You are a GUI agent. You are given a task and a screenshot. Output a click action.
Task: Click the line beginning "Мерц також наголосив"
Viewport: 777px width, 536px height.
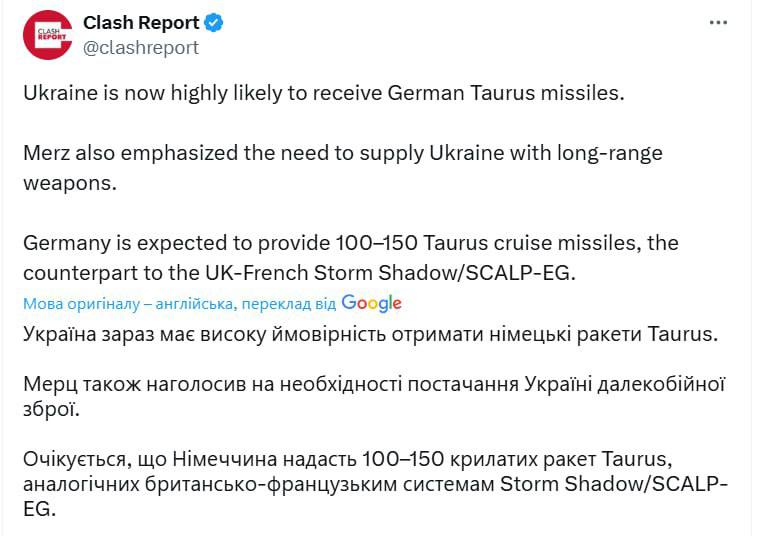(x=372, y=384)
